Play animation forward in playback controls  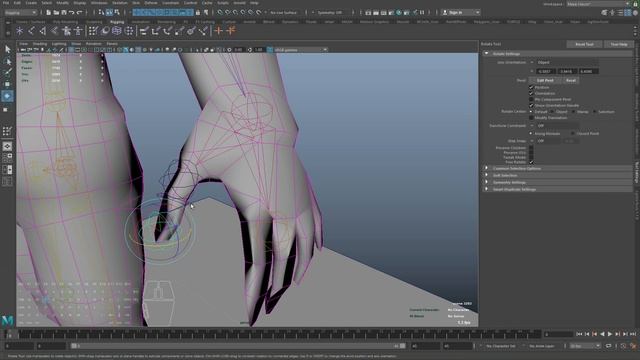pos(610,334)
